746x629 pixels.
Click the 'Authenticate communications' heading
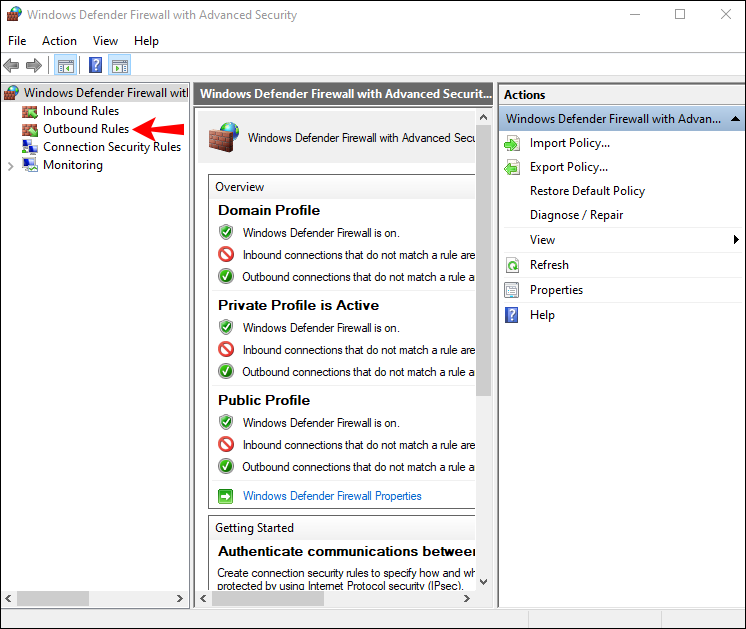(346, 551)
